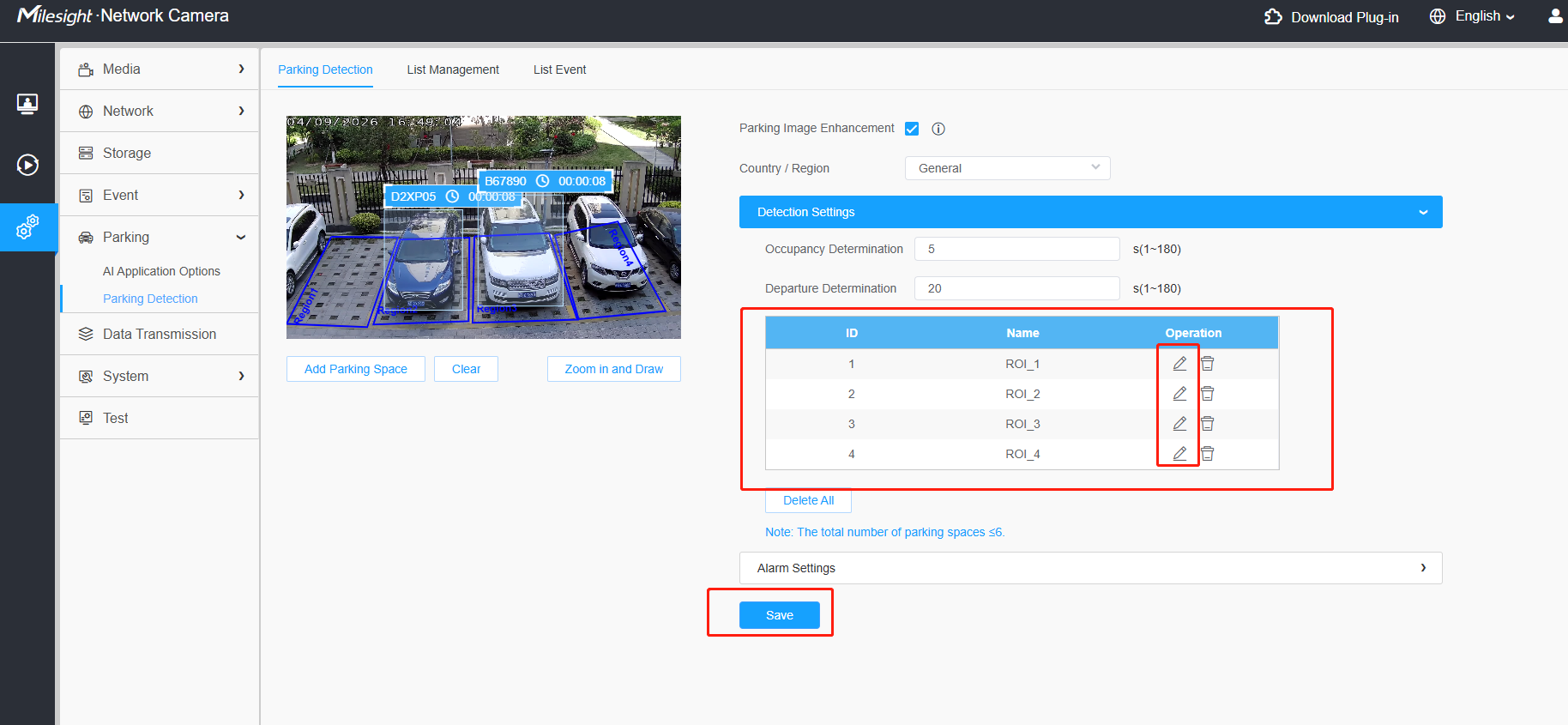Image resolution: width=1568 pixels, height=725 pixels.
Task: Collapse the Parking menu
Action: click(160, 237)
